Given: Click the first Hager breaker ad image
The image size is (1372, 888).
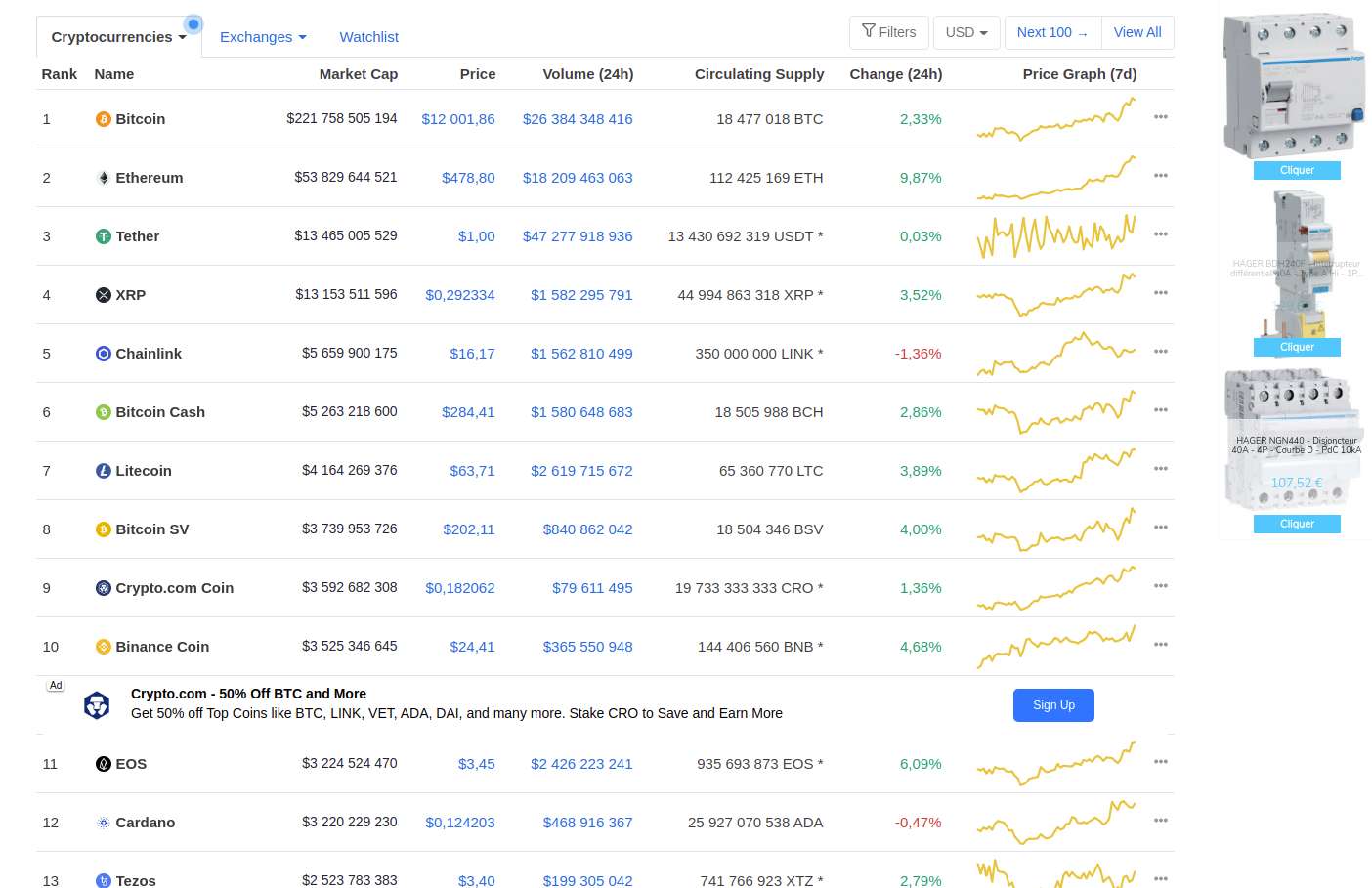Looking at the screenshot, I should pyautogui.click(x=1294, y=87).
